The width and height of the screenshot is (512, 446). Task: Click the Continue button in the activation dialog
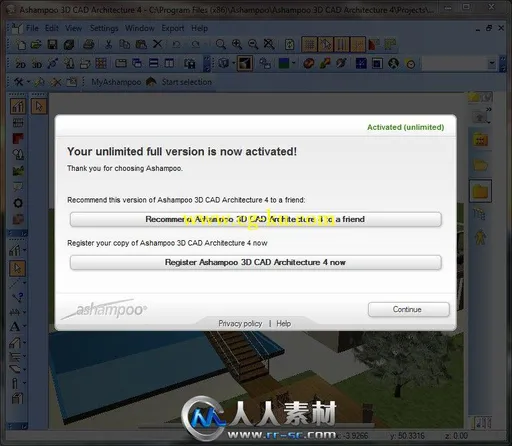(409, 309)
